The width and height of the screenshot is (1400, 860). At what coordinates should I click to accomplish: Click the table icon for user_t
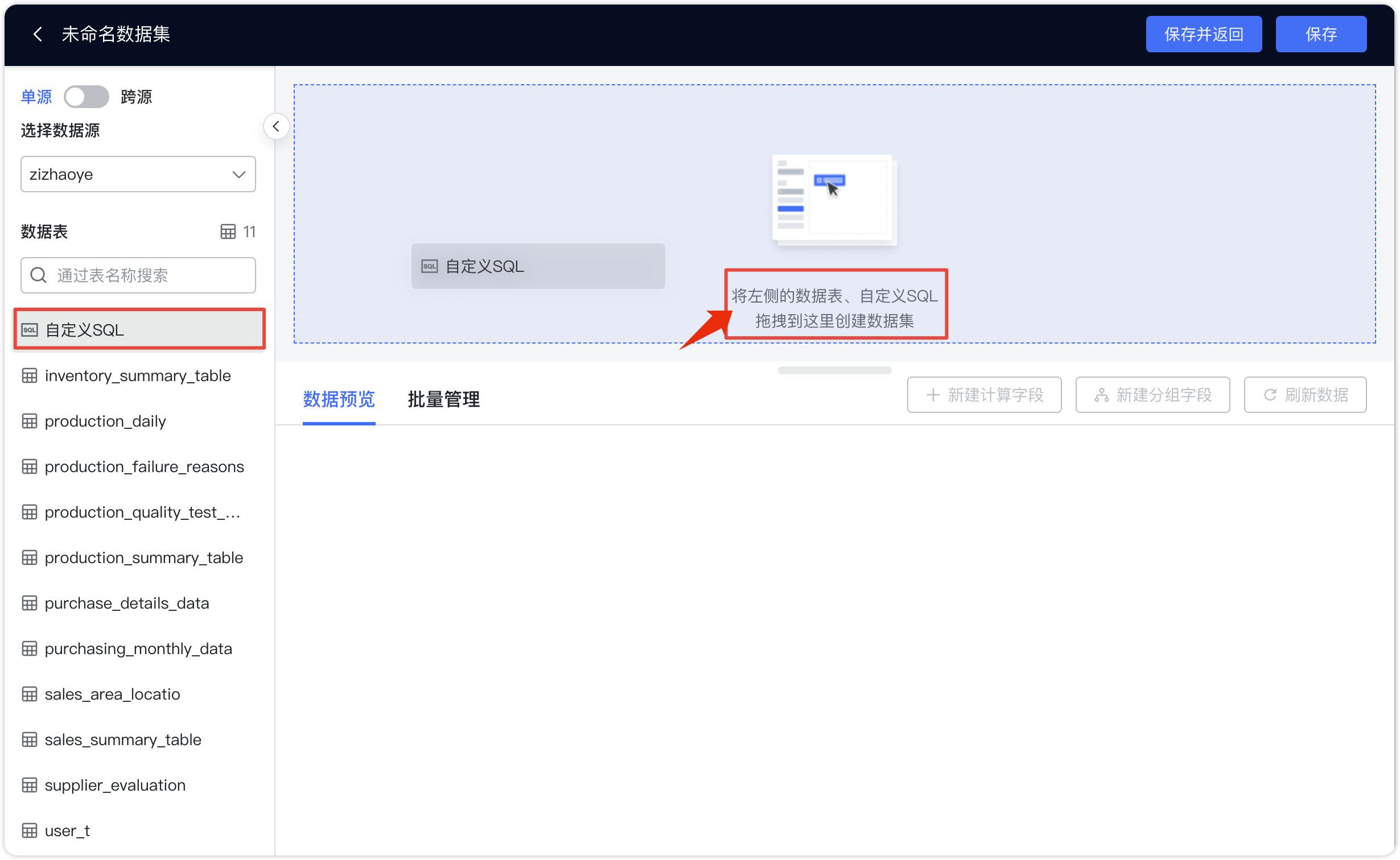tap(30, 830)
